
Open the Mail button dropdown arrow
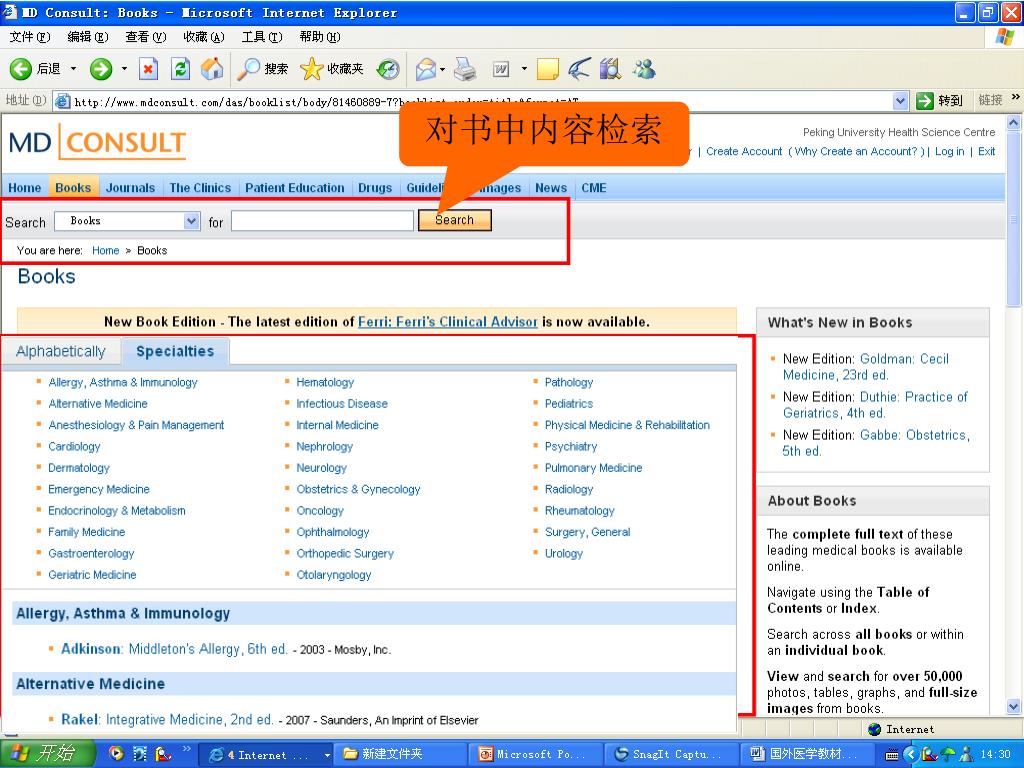442,69
